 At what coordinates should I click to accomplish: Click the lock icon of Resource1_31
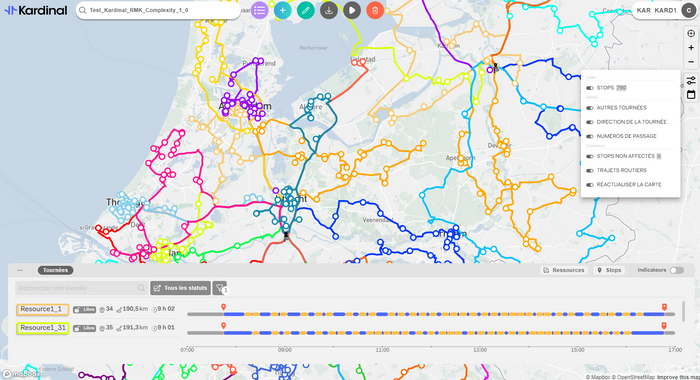[77, 328]
